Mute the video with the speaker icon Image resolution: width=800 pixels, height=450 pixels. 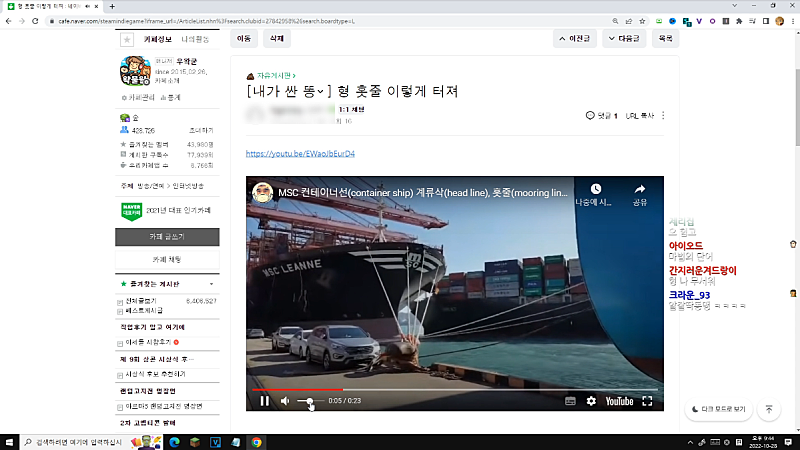(x=285, y=401)
